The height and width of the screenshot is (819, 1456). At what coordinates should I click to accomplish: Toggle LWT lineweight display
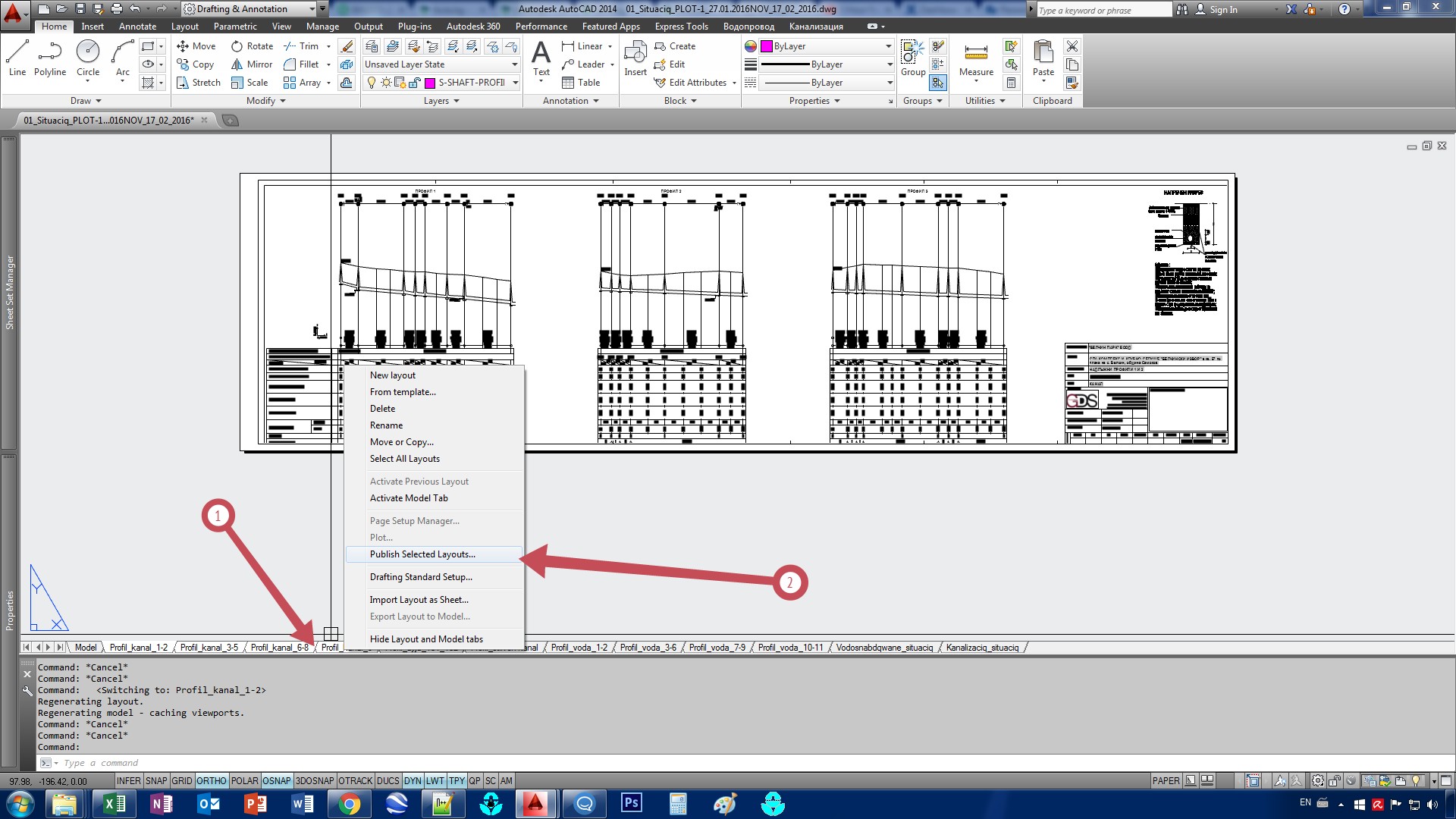(435, 781)
